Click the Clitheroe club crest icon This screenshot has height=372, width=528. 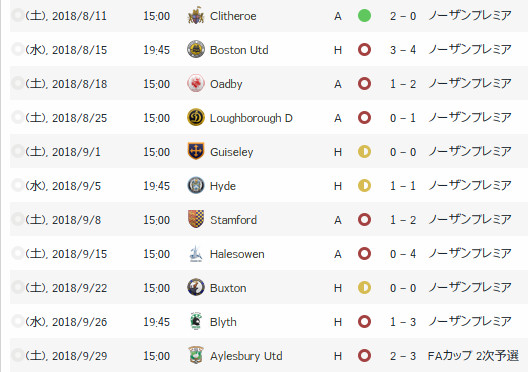(x=196, y=15)
